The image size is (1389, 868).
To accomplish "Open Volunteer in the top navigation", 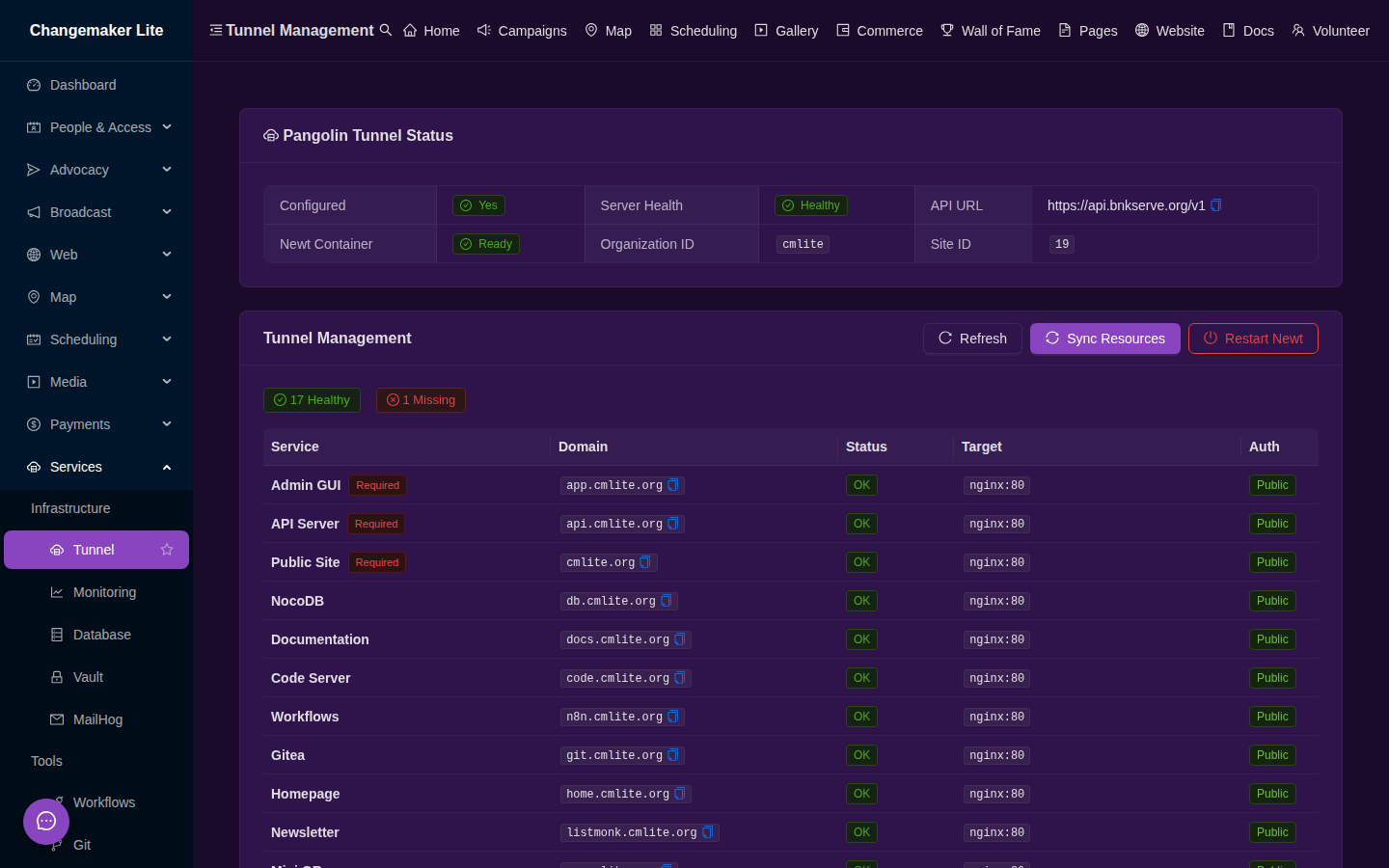I will 1331,31.
